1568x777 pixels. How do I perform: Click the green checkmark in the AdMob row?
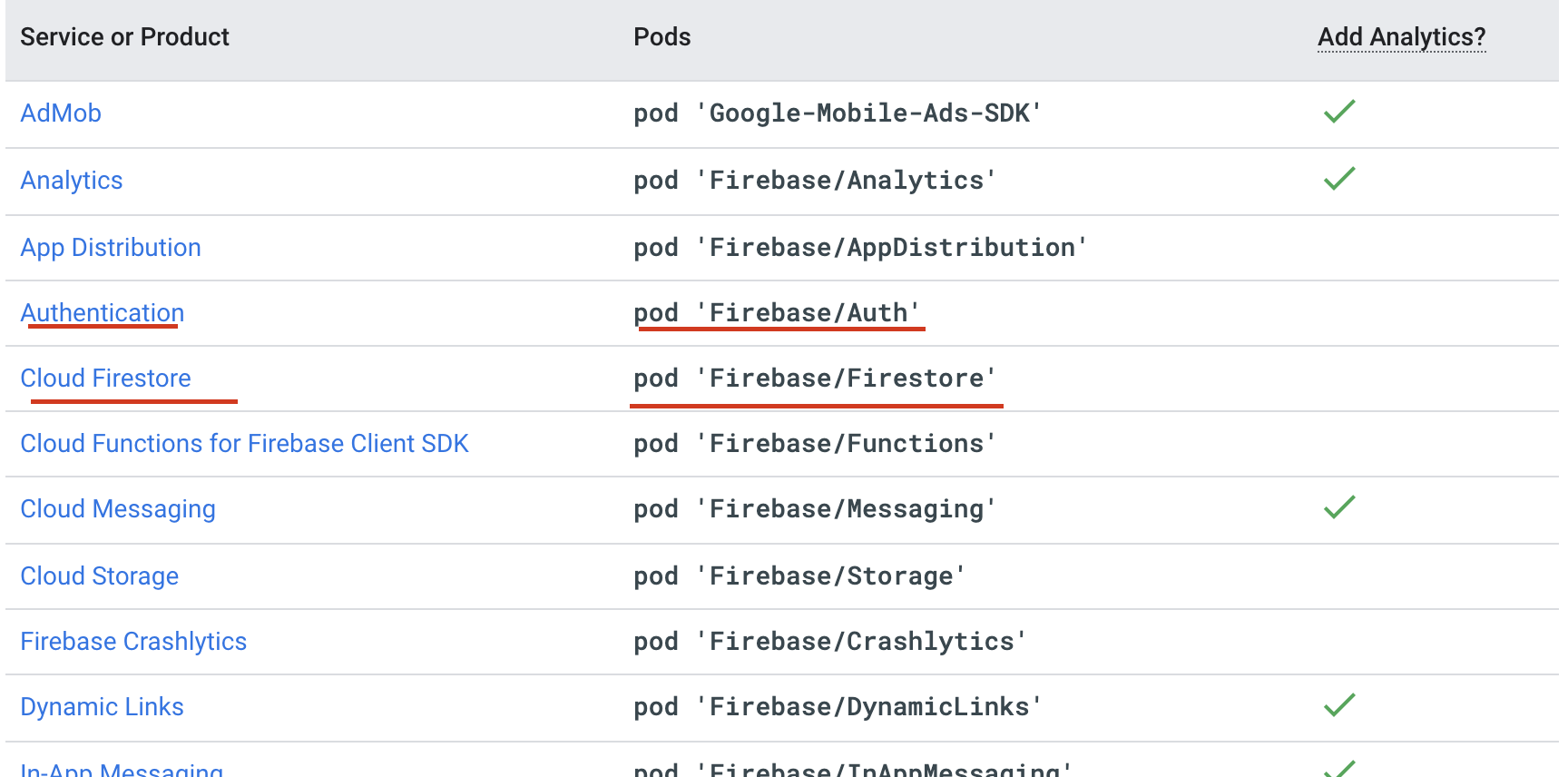pos(1339,112)
